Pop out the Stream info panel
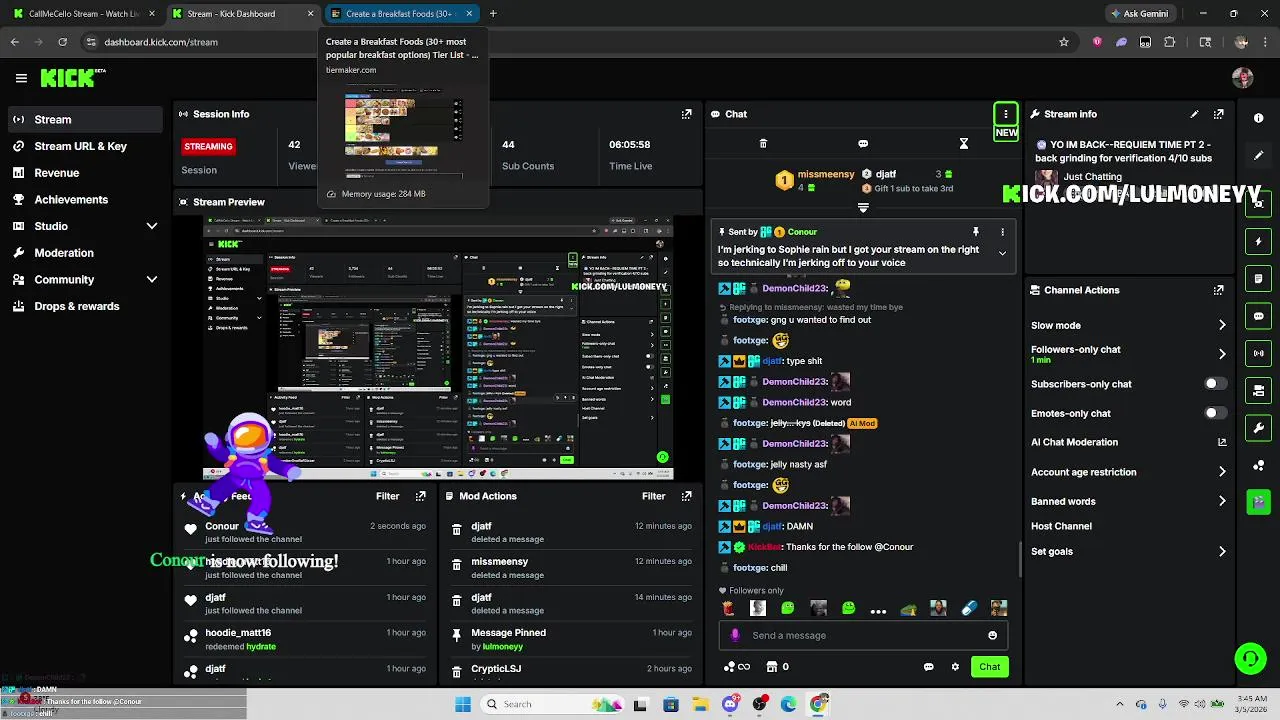The width and height of the screenshot is (1280, 720). [1218, 114]
